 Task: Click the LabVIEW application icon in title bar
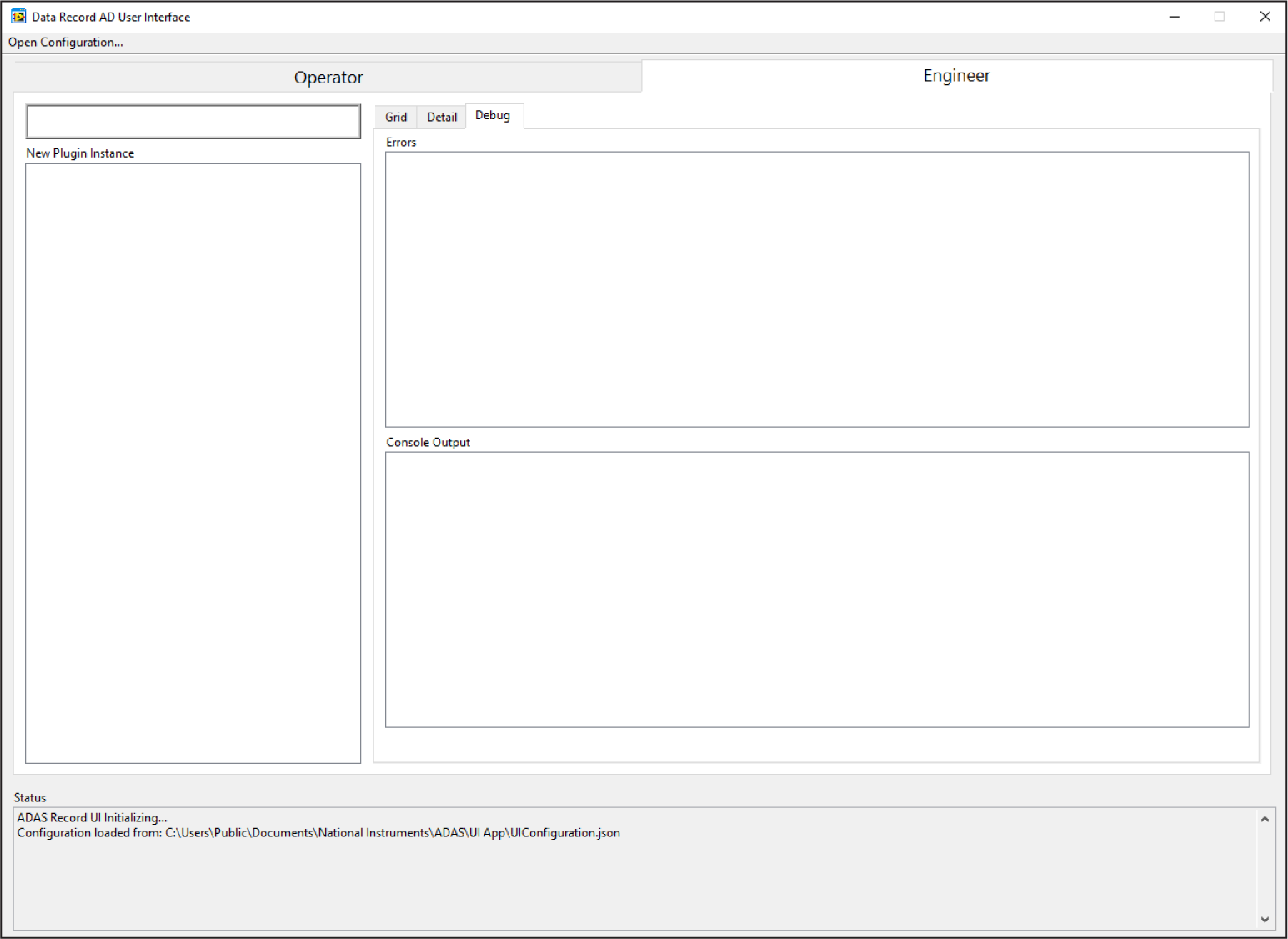click(18, 17)
